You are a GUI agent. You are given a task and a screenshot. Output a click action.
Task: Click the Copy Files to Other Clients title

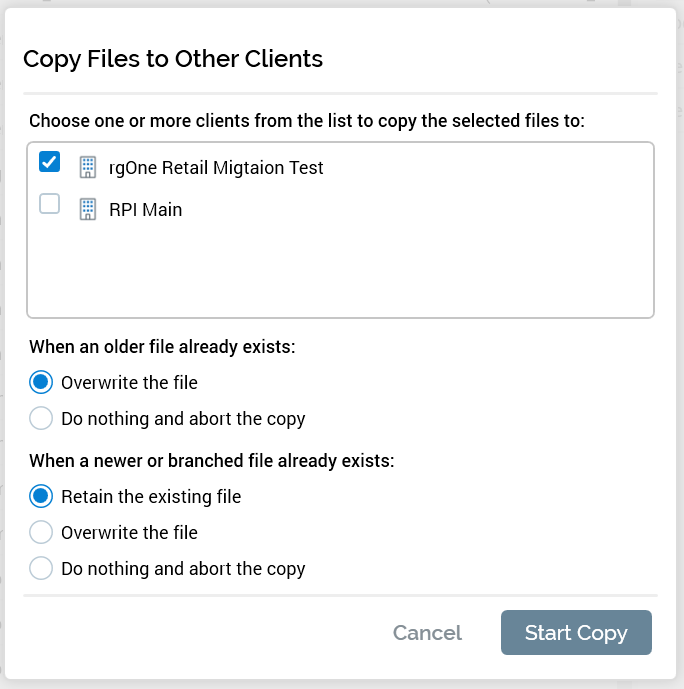(x=173, y=58)
